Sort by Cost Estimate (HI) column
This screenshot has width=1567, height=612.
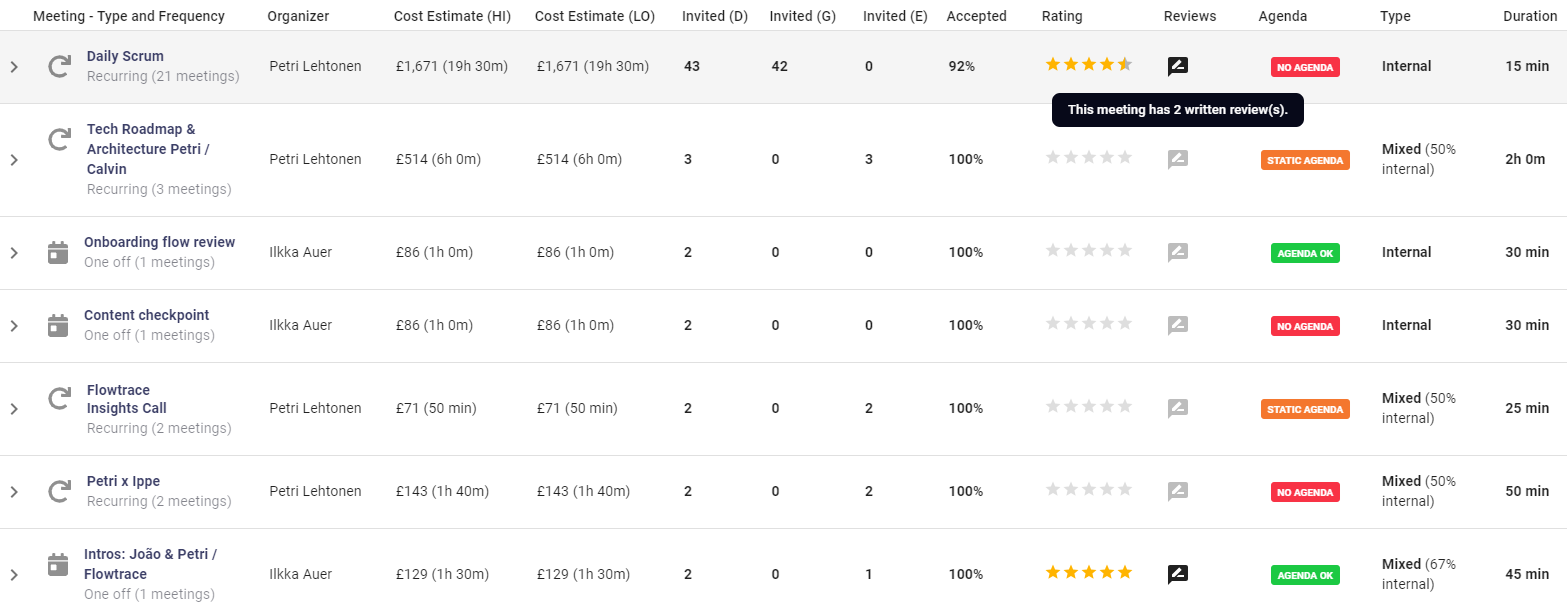(x=452, y=16)
